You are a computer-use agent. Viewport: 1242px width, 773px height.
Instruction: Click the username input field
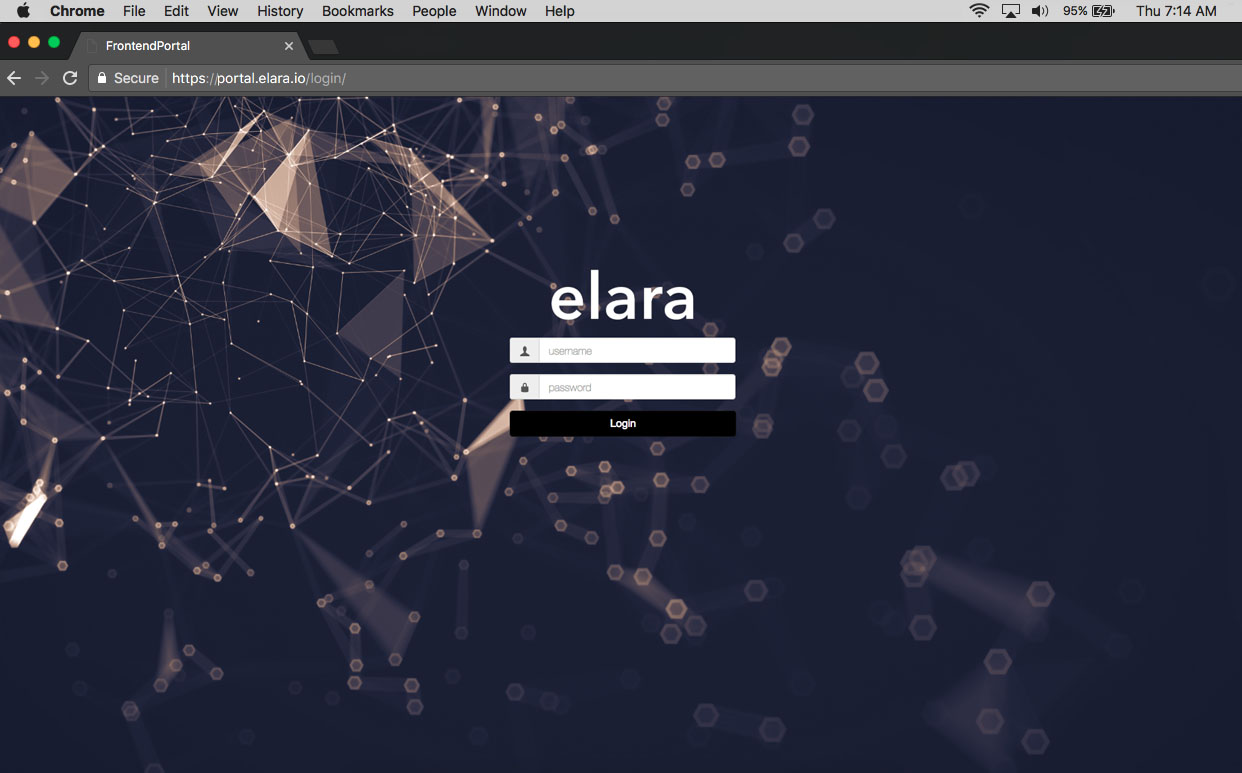point(637,351)
